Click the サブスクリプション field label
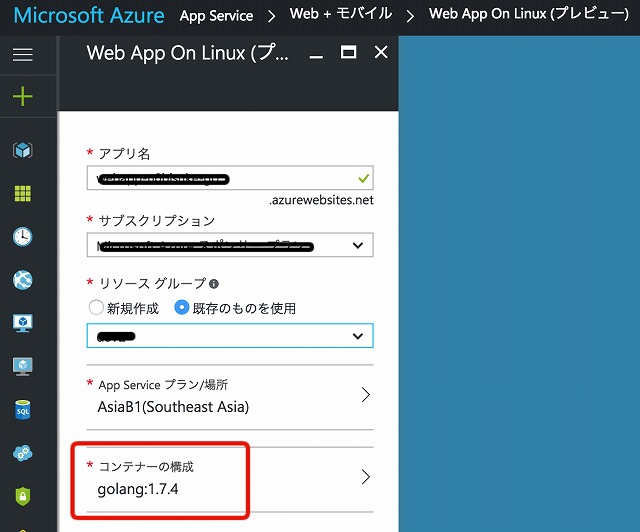 [x=157, y=221]
